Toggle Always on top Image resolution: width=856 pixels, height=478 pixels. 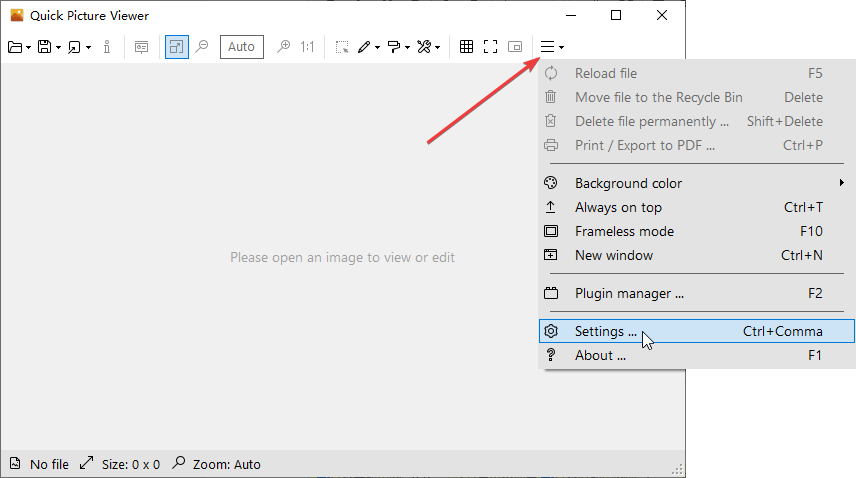(697, 207)
